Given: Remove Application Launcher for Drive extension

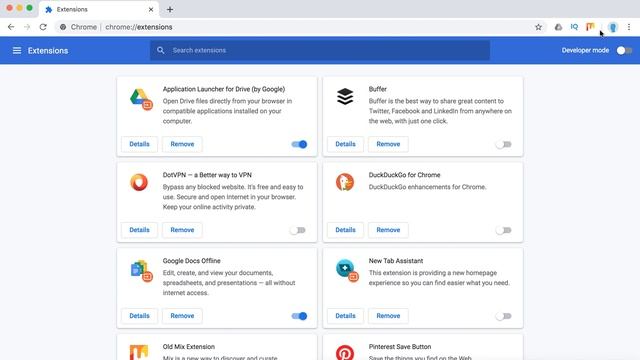Looking at the screenshot, I should [x=182, y=144].
